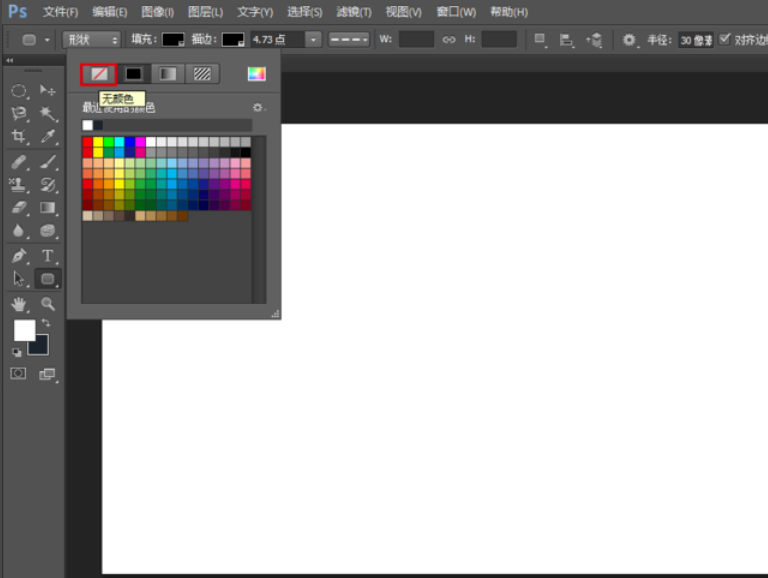Select the Clone Stamp tool
The height and width of the screenshot is (578, 768).
click(19, 185)
